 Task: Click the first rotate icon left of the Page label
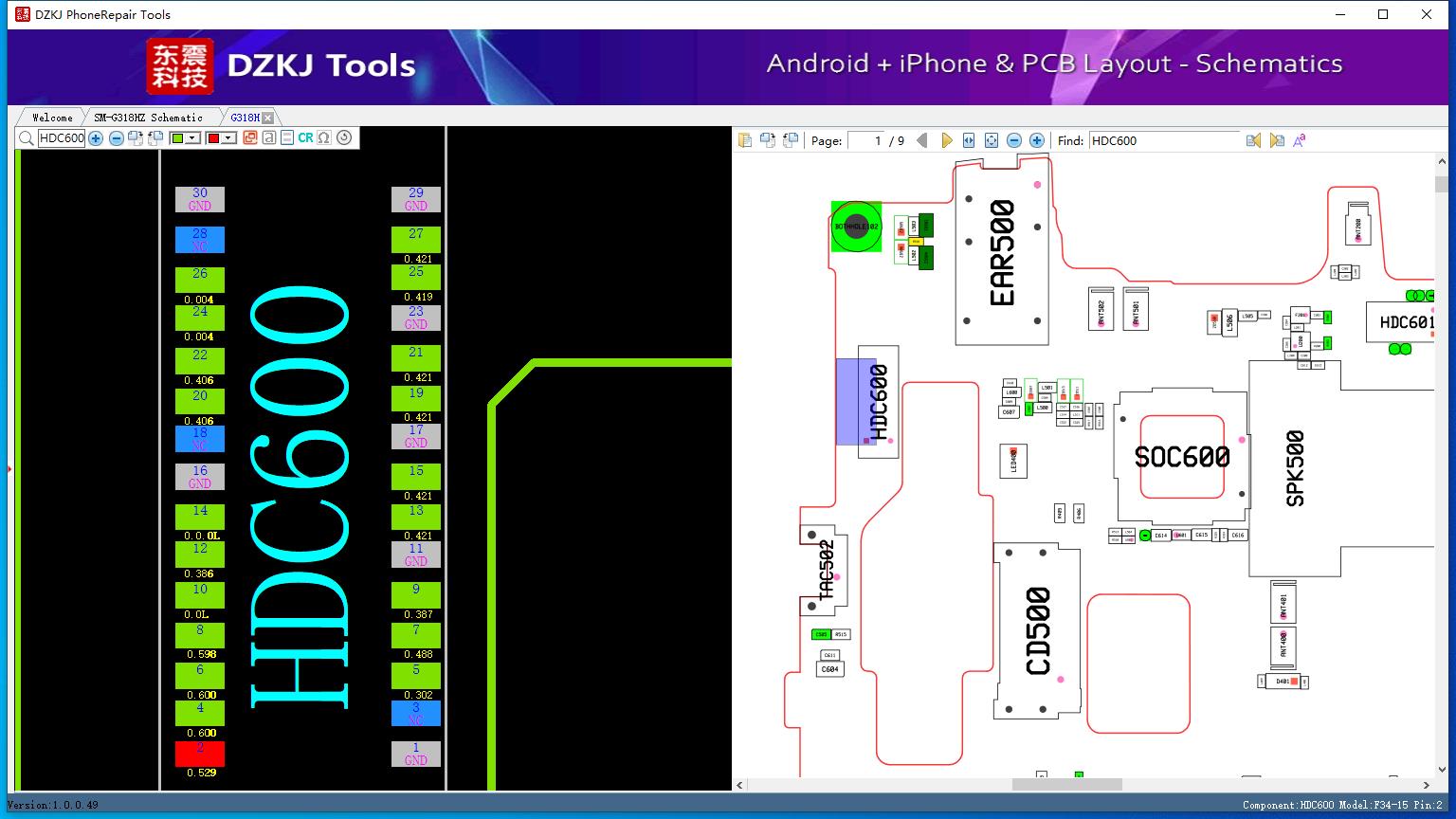[x=768, y=140]
